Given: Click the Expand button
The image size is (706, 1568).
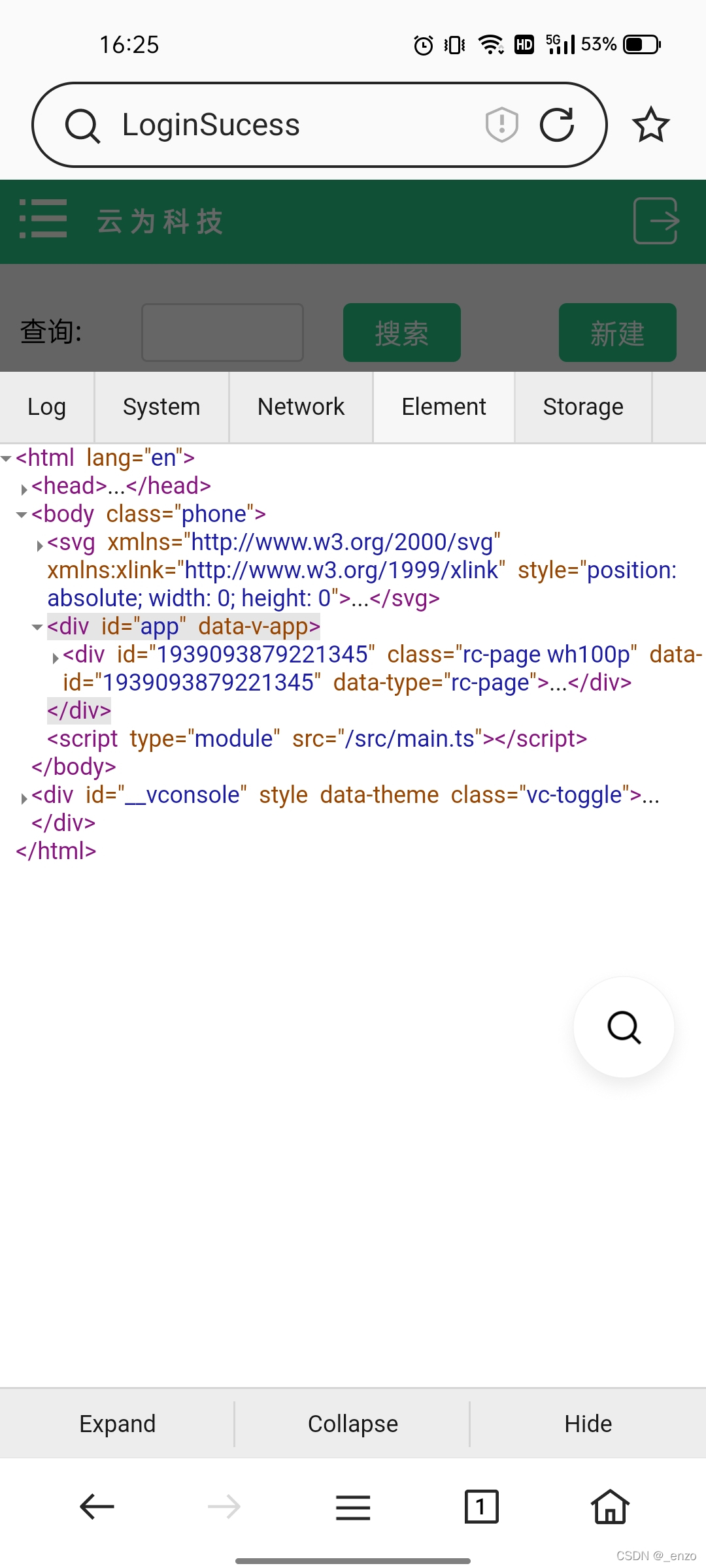Looking at the screenshot, I should (x=118, y=1424).
